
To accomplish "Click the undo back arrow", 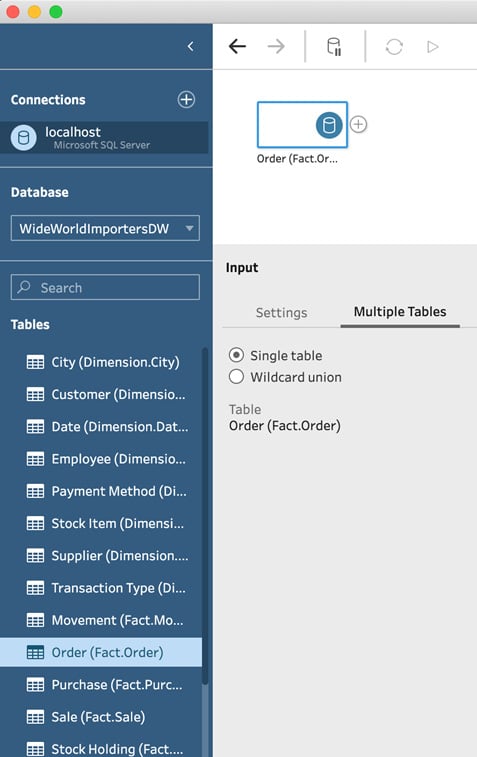I will 237,46.
